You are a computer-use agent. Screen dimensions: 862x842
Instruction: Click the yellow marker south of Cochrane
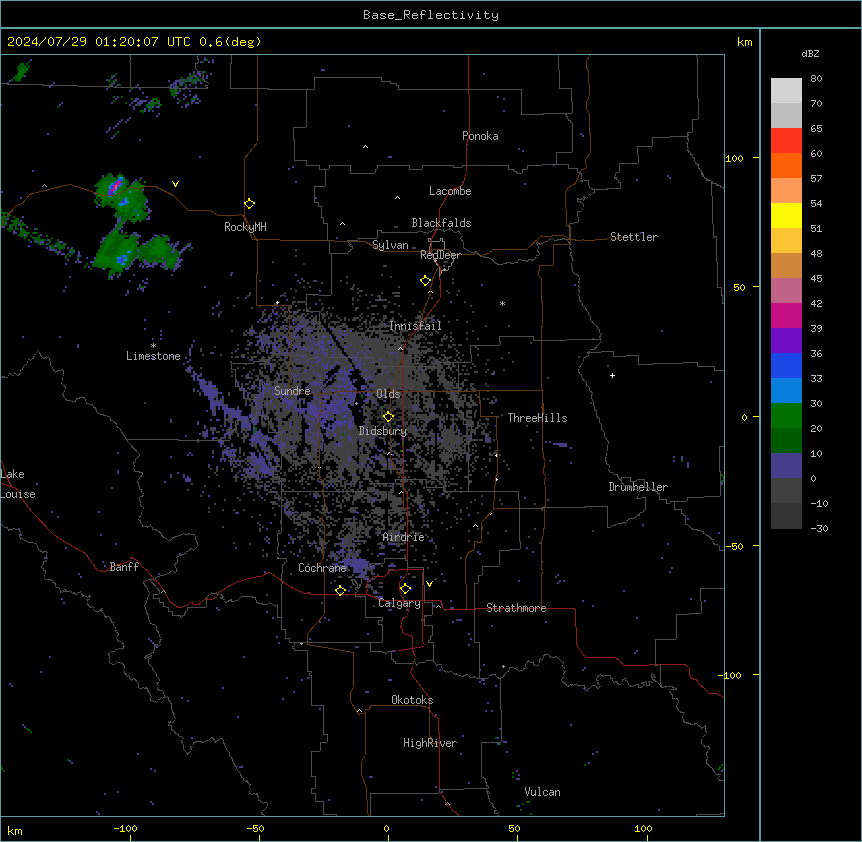[x=340, y=590]
